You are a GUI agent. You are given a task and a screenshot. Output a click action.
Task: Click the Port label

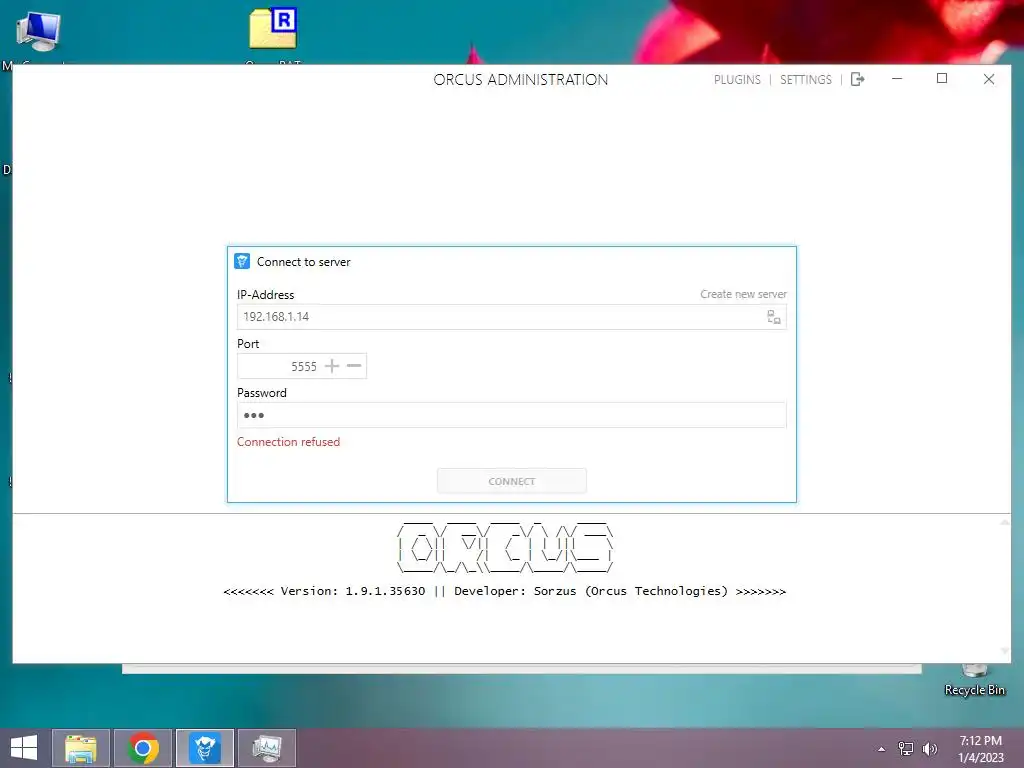coord(248,344)
